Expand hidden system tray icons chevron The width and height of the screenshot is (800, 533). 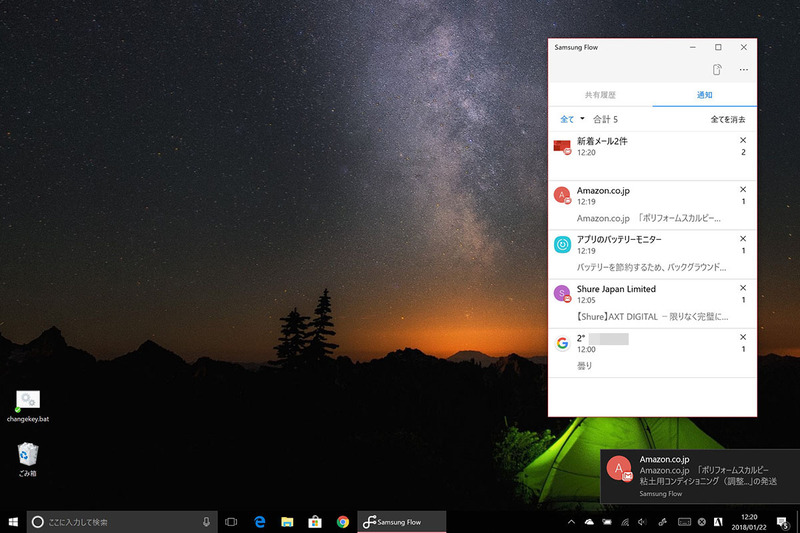(571, 522)
